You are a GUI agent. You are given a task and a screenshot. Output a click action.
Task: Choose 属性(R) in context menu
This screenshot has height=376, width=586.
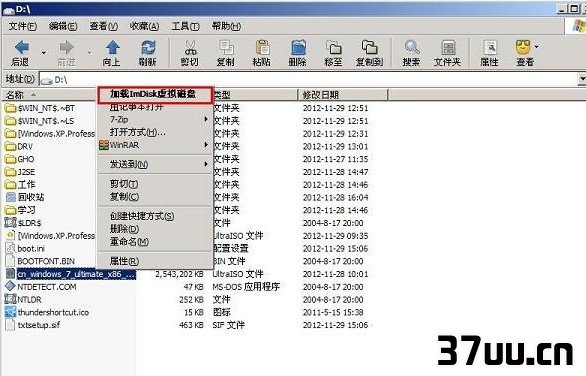[x=155, y=261]
